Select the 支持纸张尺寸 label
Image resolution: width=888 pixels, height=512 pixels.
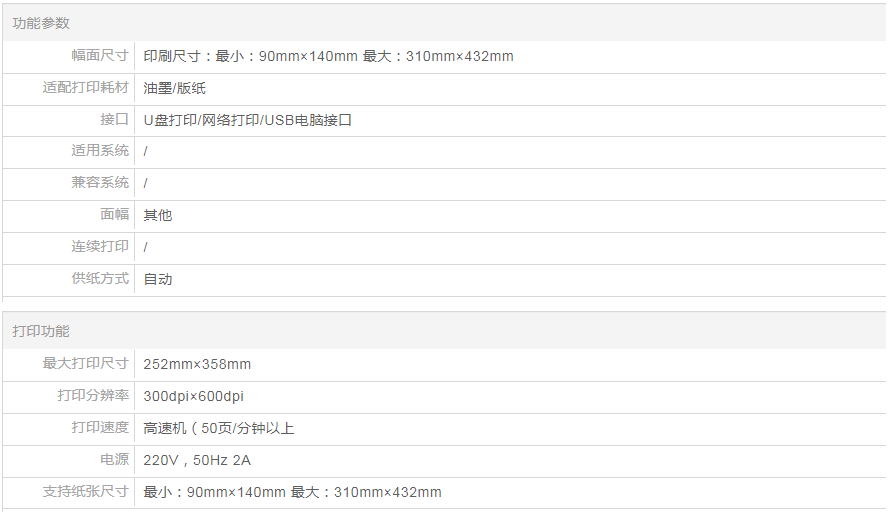[x=86, y=492]
